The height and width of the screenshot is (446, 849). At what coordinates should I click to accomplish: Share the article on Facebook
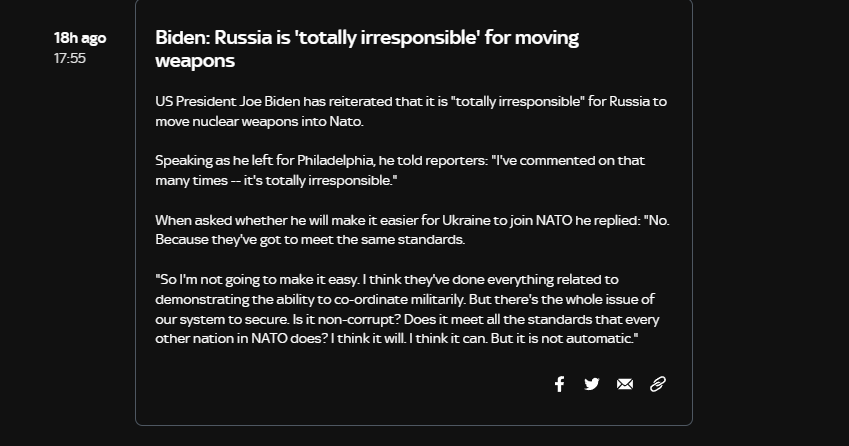(560, 384)
